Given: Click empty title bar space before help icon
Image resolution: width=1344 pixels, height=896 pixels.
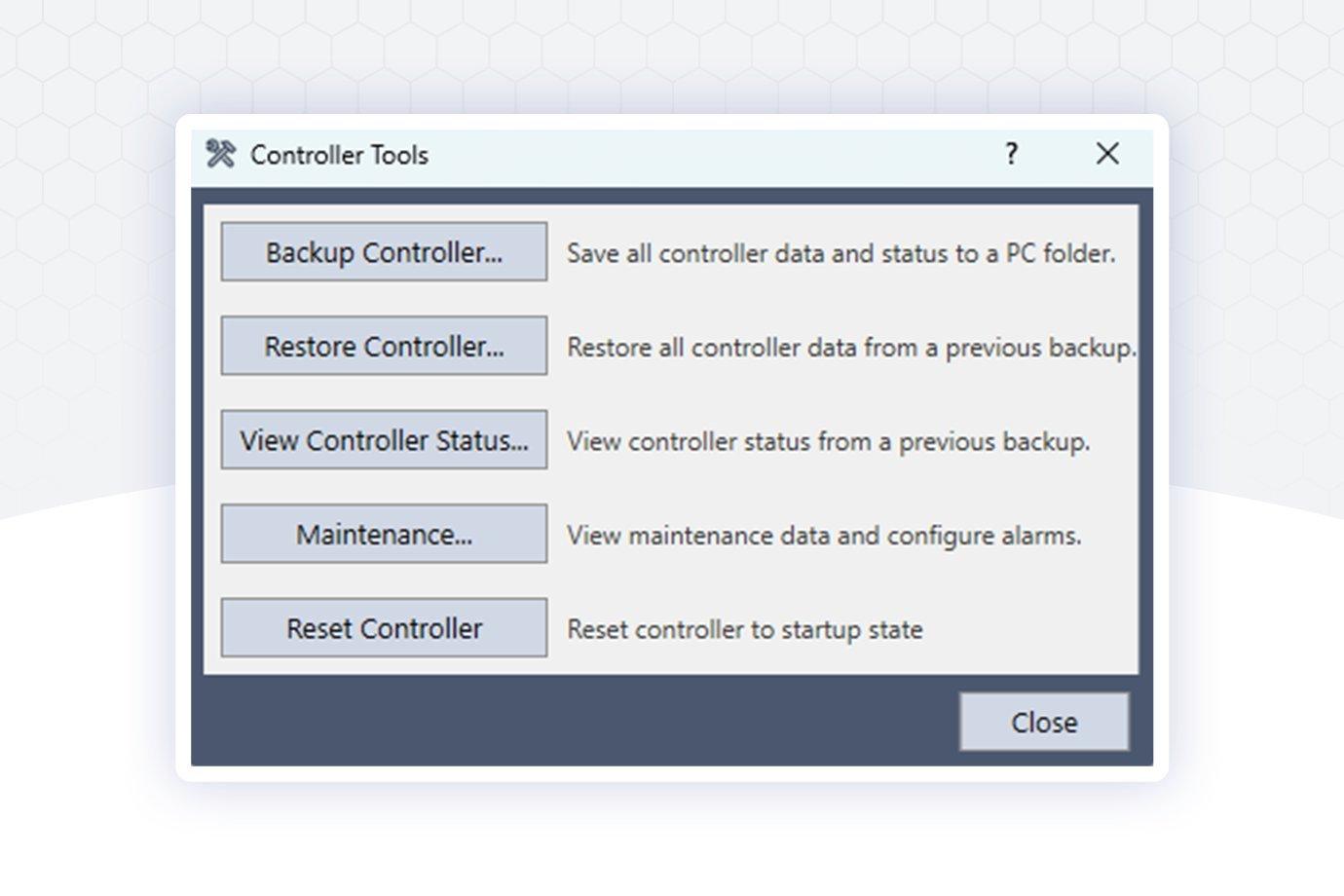Looking at the screenshot, I should click(711, 155).
